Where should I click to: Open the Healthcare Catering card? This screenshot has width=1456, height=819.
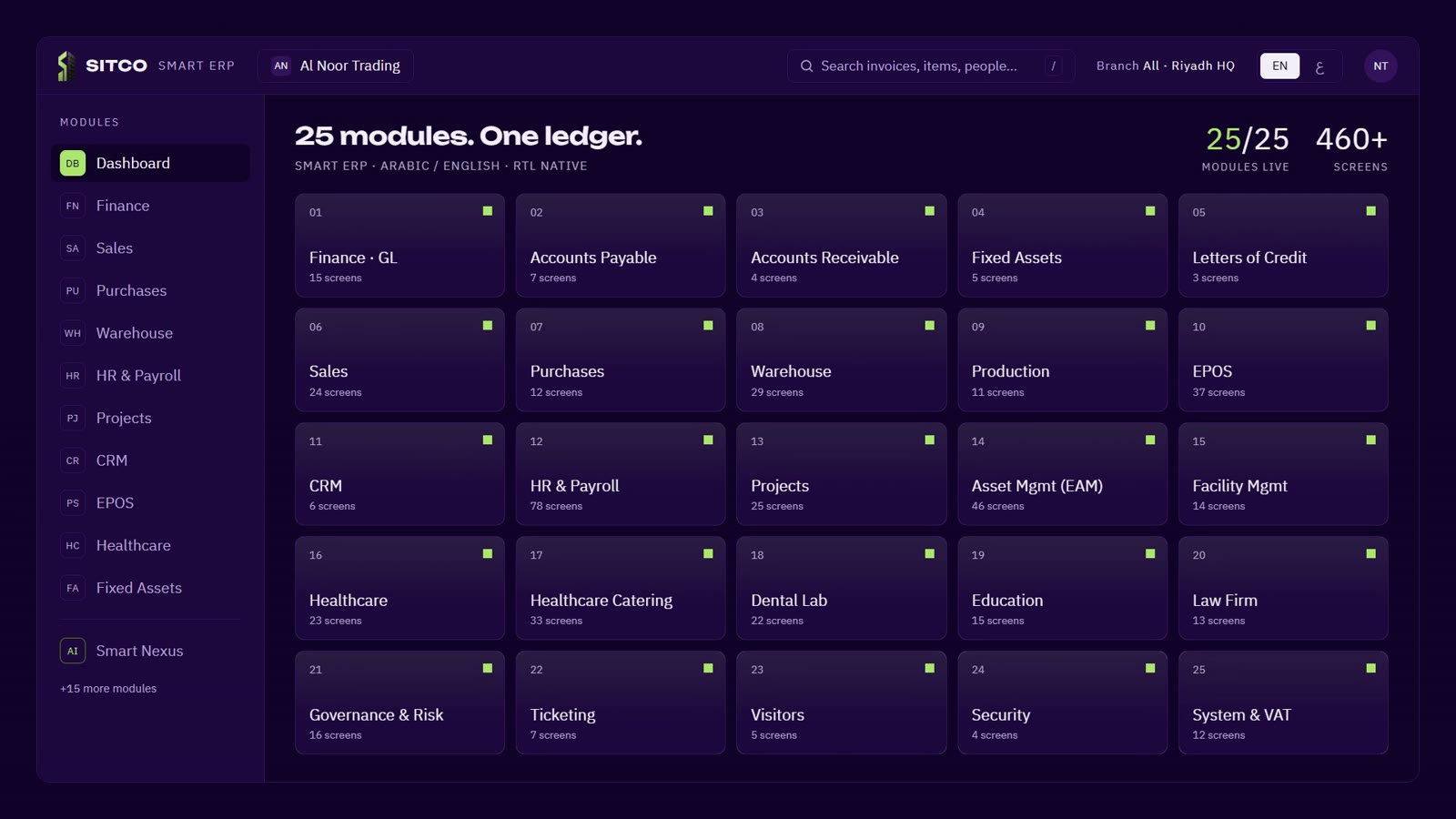[621, 588]
